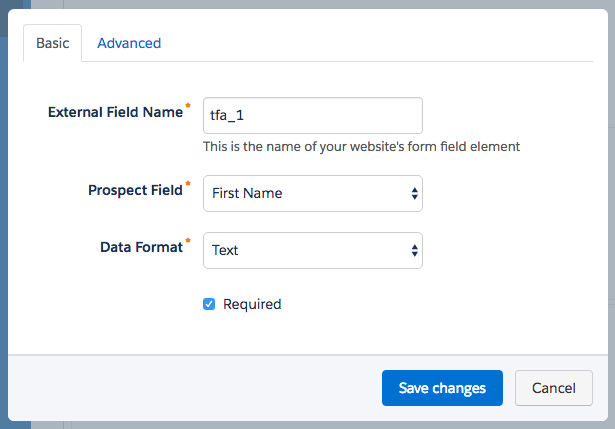Open the Prospect Field dropdown
Screen dimensions: 615x429
(312, 193)
